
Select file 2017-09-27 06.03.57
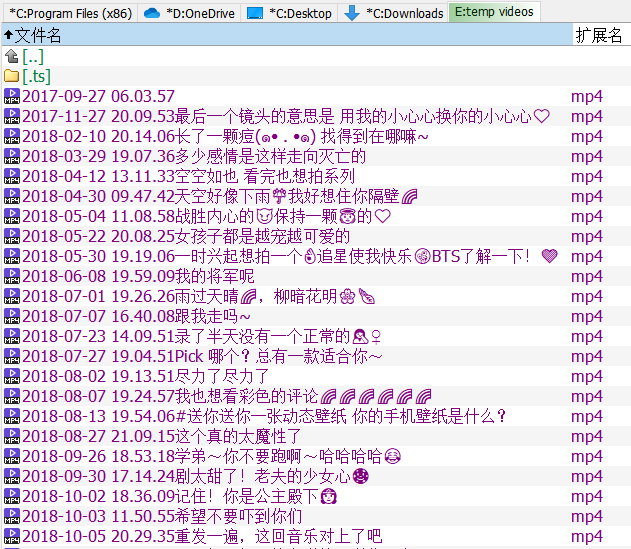point(98,97)
